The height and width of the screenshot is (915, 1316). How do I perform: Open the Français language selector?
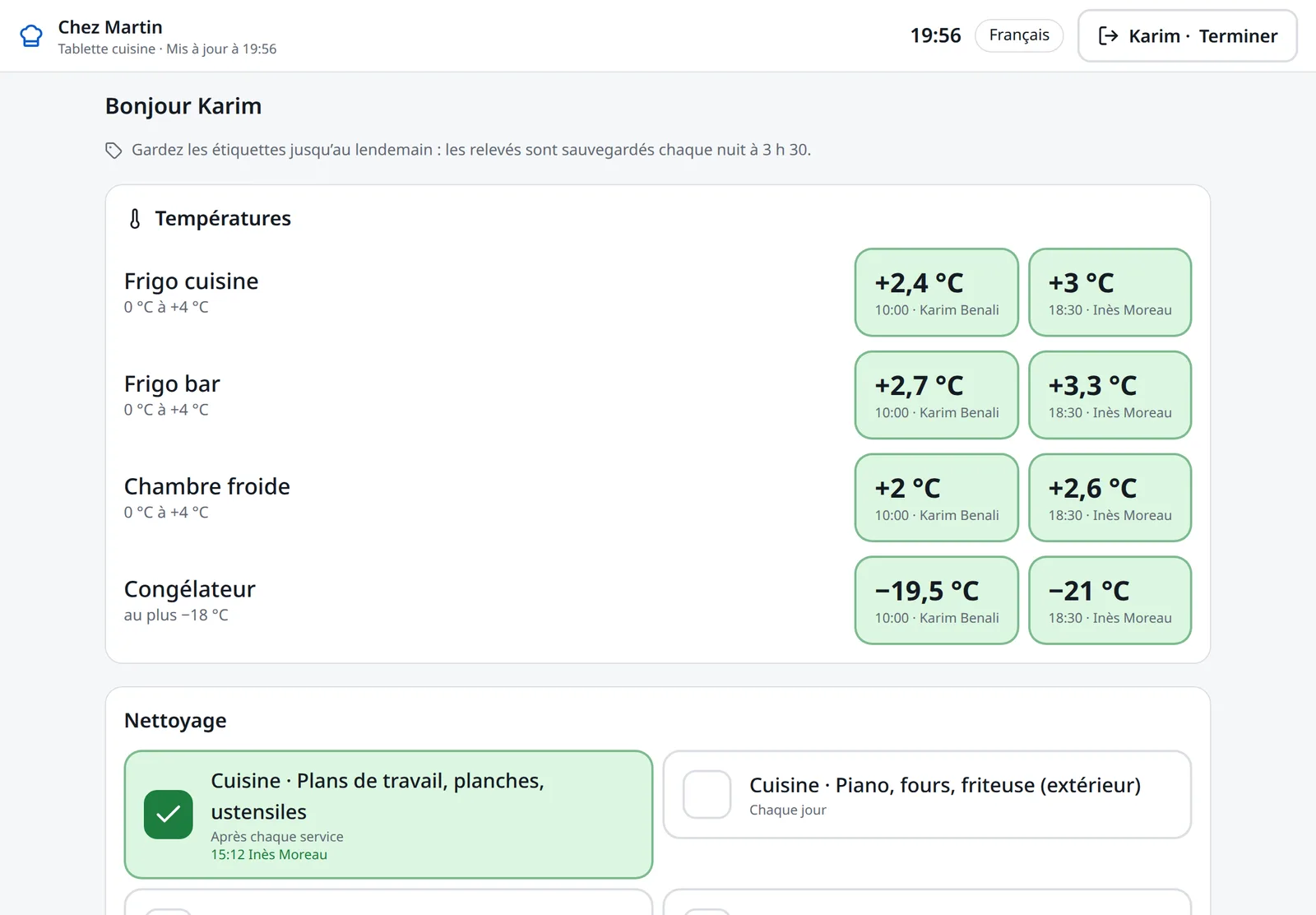coord(1019,35)
